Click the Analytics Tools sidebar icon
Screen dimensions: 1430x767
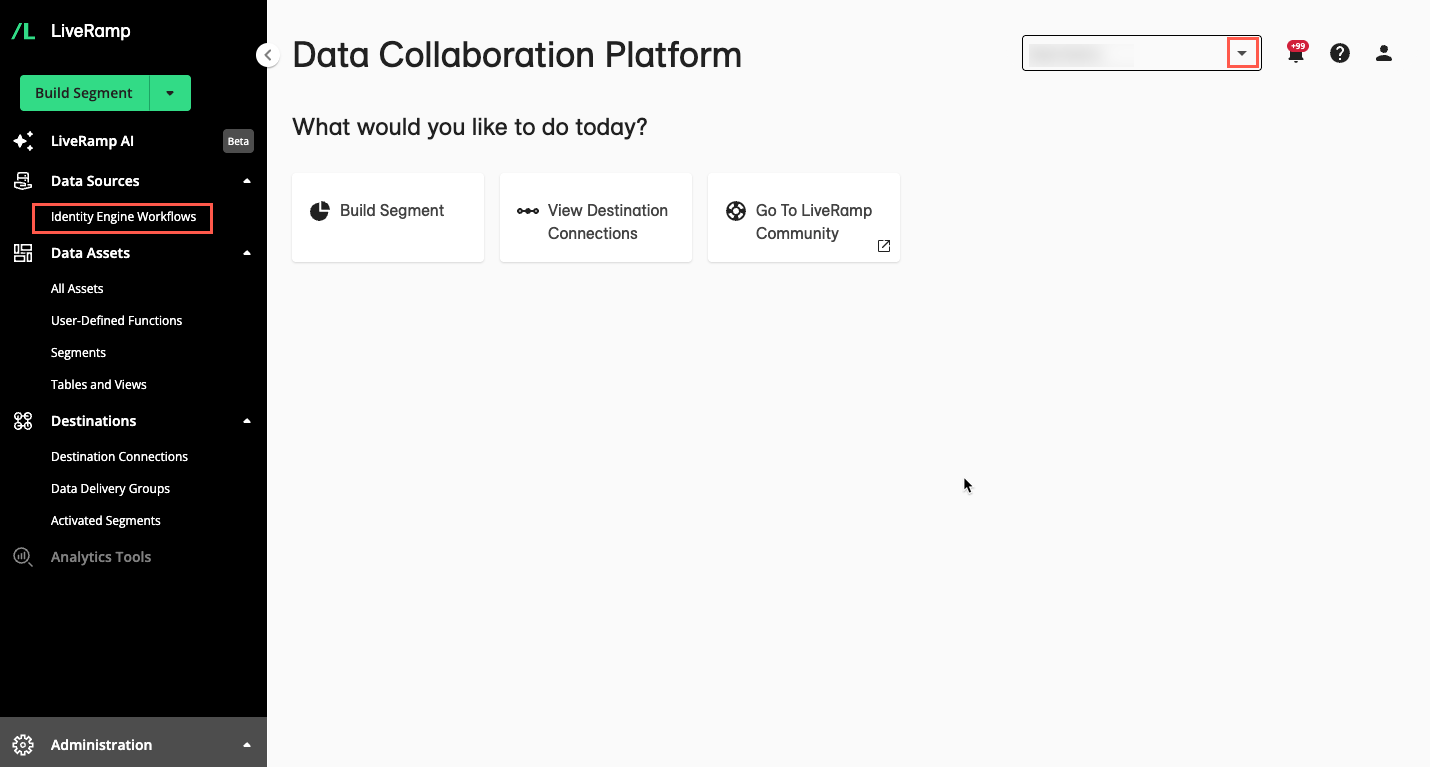[x=23, y=556]
